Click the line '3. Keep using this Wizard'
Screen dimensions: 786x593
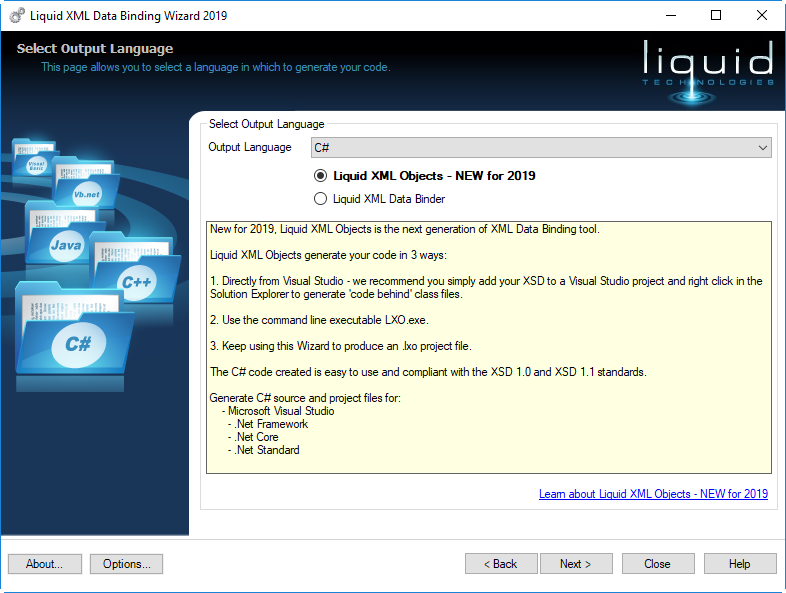(340, 346)
